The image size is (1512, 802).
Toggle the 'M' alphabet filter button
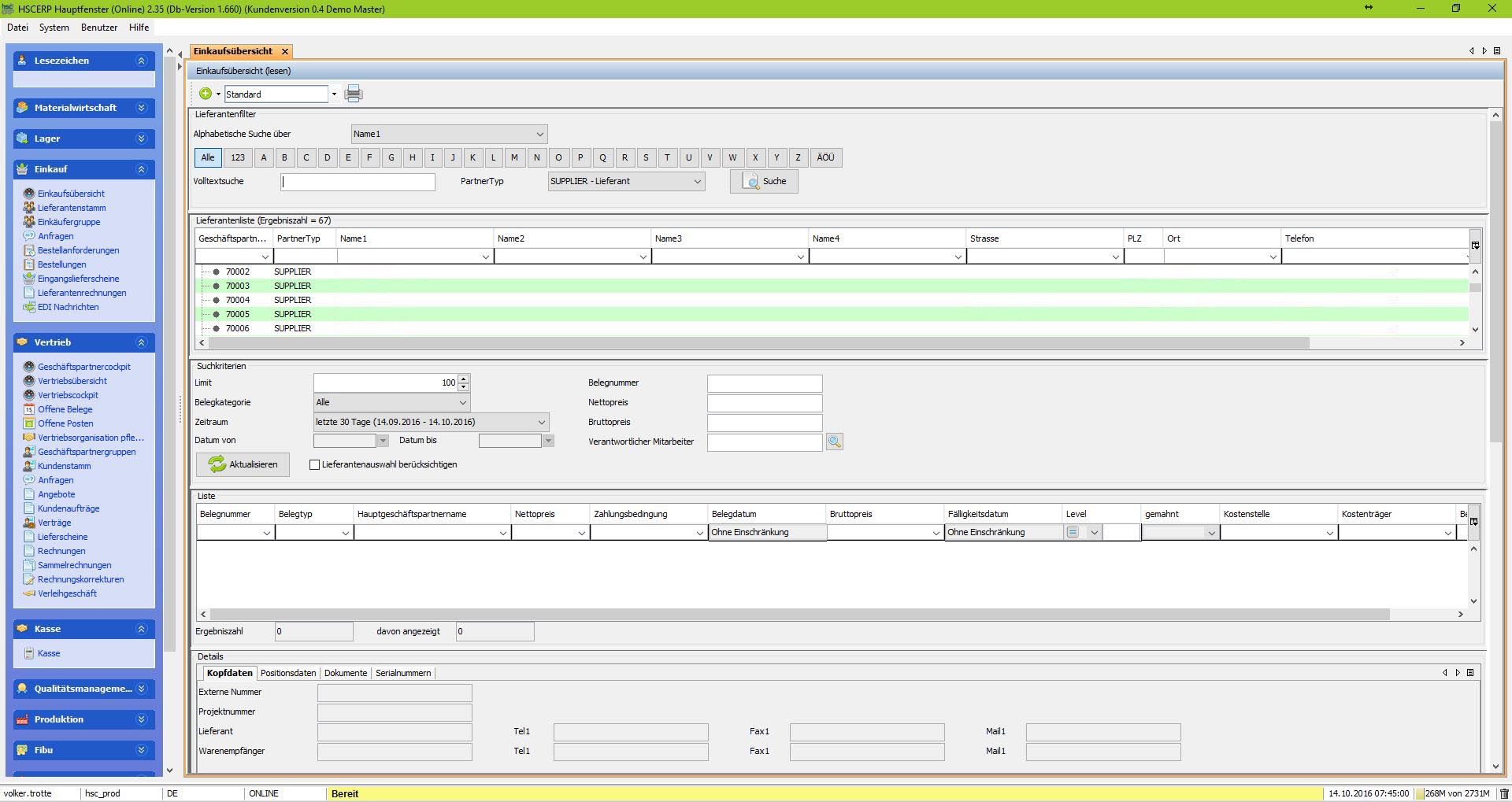coord(514,157)
